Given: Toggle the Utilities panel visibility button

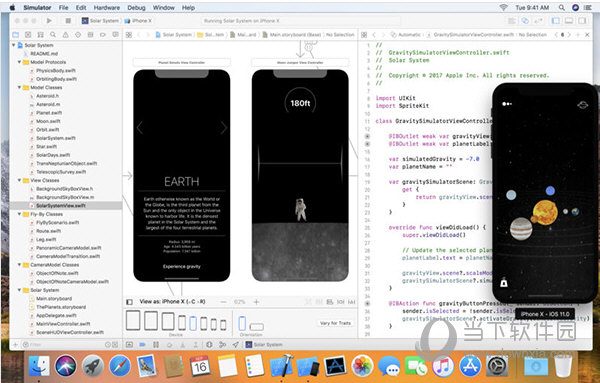Looking at the screenshot, I should point(582,21).
